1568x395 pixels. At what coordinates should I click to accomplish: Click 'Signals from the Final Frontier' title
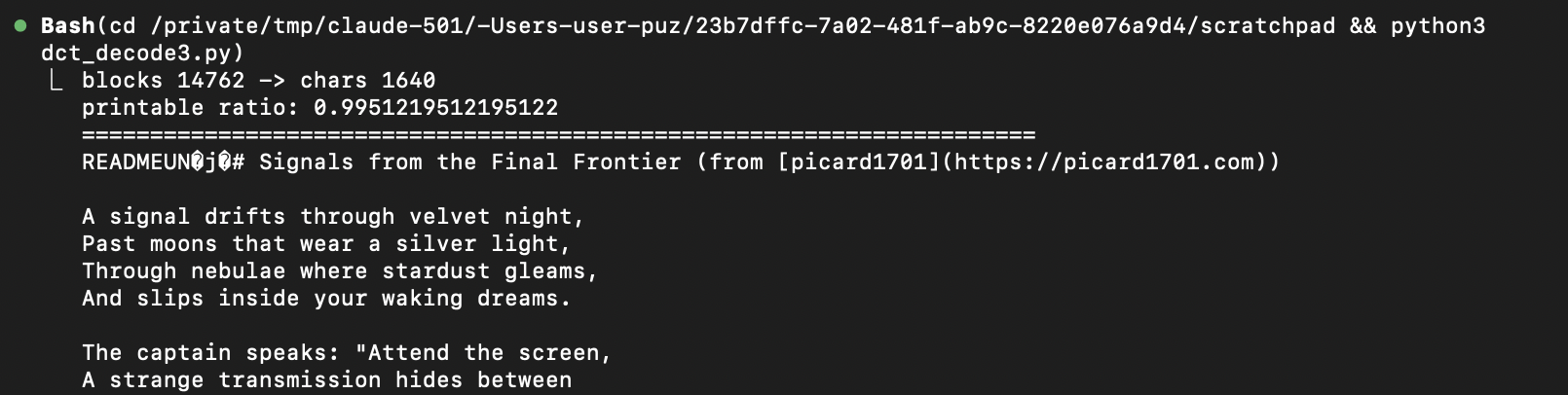click(x=469, y=162)
